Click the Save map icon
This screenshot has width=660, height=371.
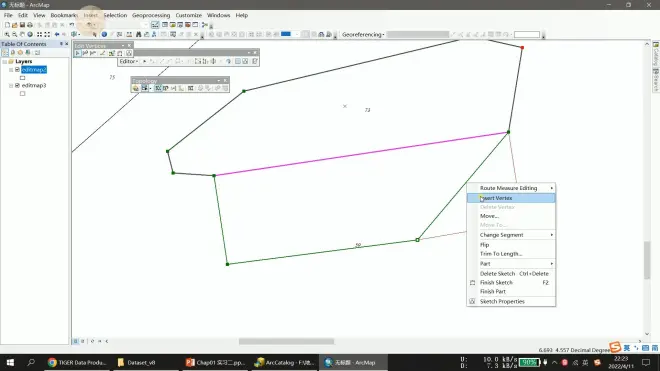(22, 25)
